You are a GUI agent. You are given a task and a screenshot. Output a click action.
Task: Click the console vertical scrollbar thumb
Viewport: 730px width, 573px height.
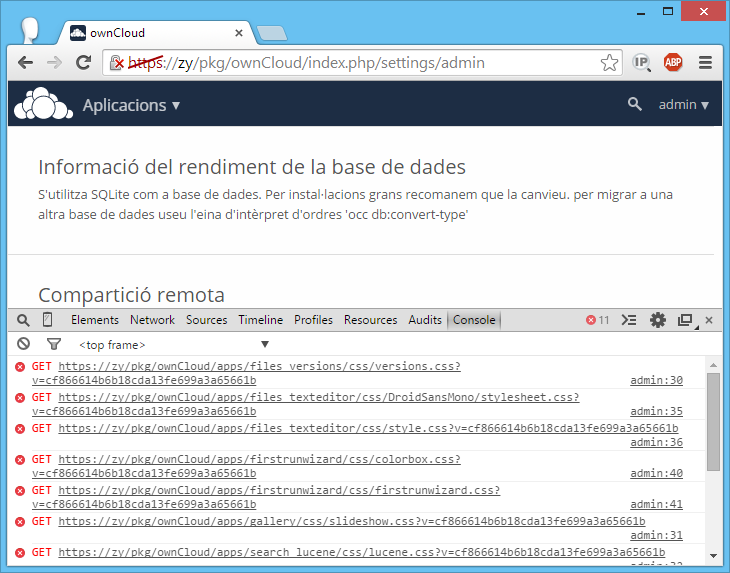tap(713, 422)
